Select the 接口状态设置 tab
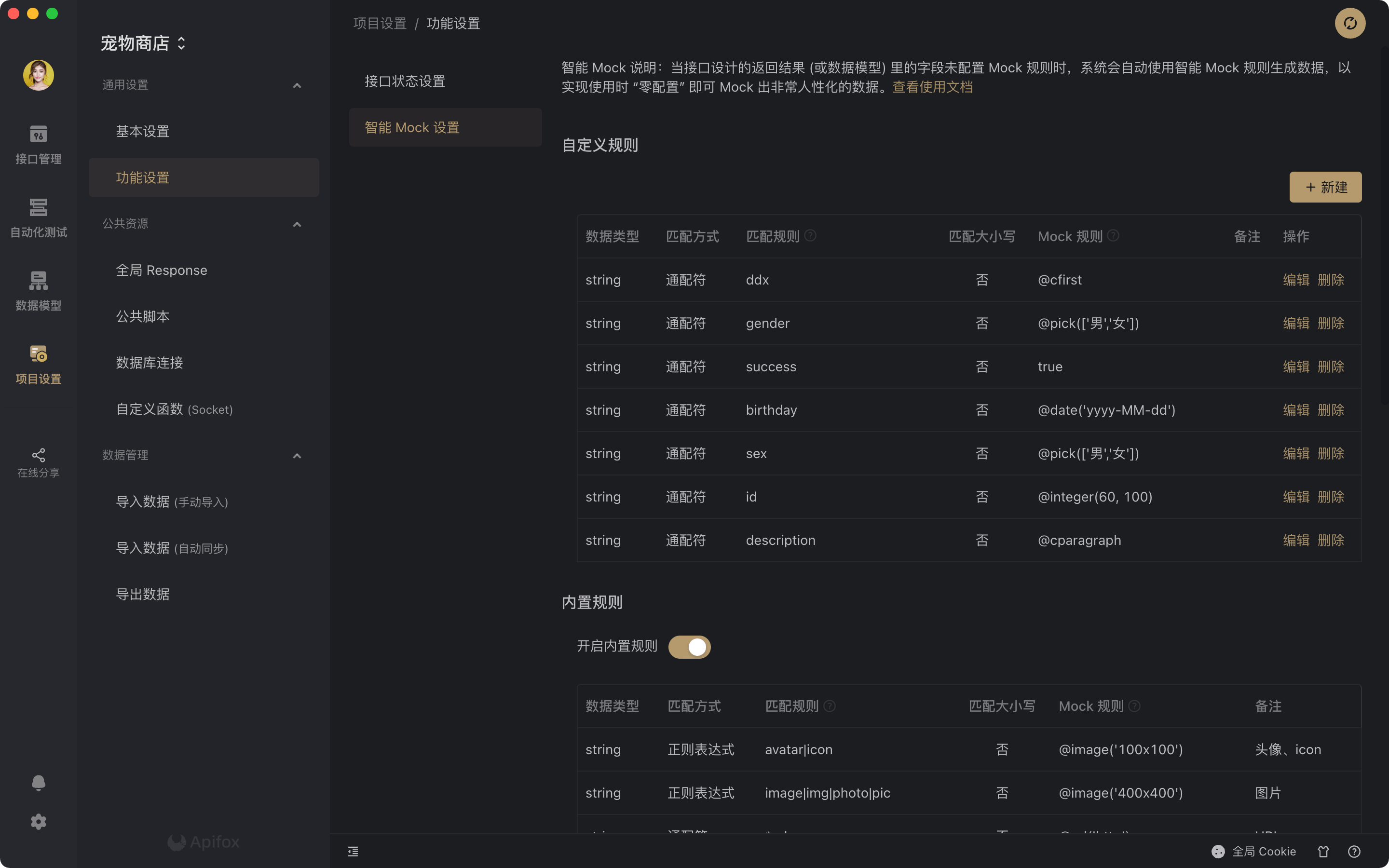This screenshot has height=868, width=1389. click(405, 81)
